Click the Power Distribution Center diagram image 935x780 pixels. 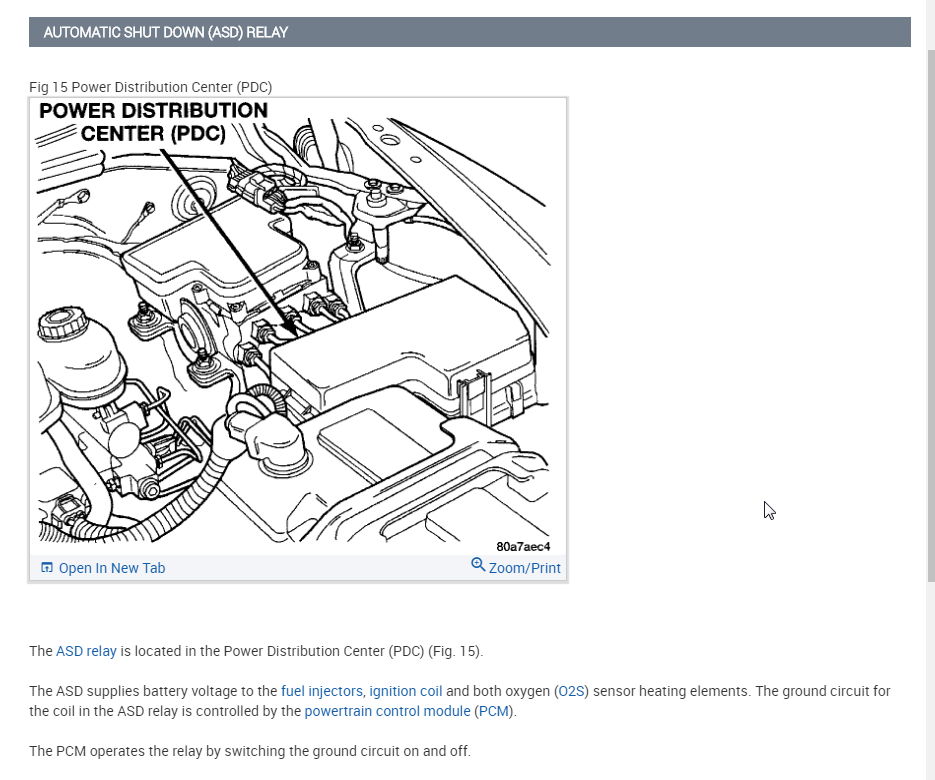(298, 327)
